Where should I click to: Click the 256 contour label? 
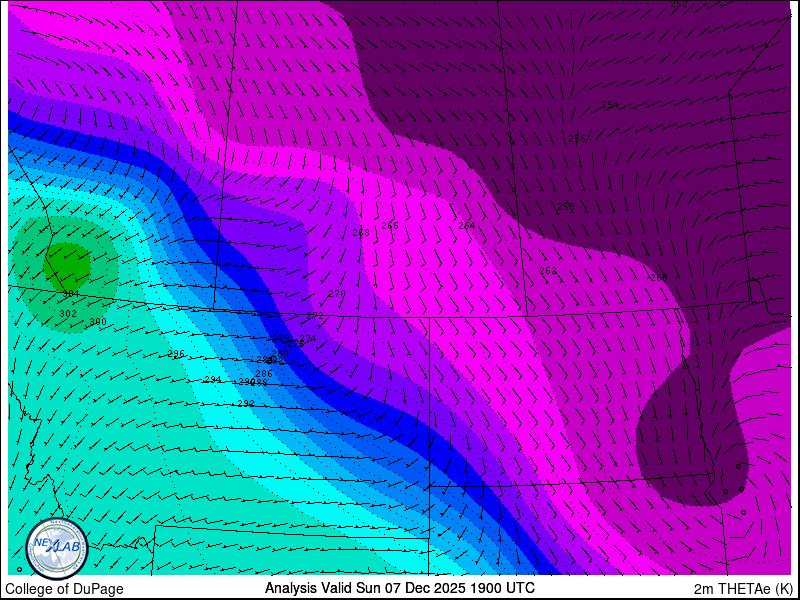tap(577, 139)
